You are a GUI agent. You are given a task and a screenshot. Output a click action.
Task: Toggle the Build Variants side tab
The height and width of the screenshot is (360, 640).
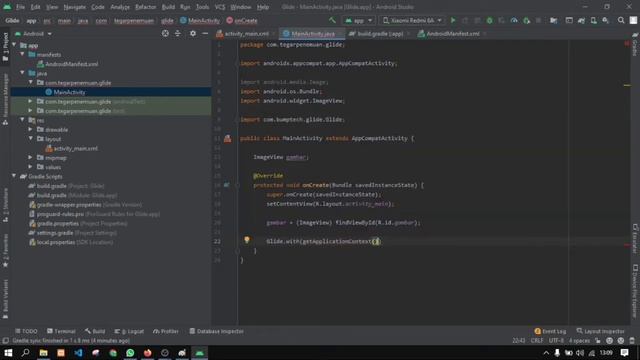[x=5, y=299]
